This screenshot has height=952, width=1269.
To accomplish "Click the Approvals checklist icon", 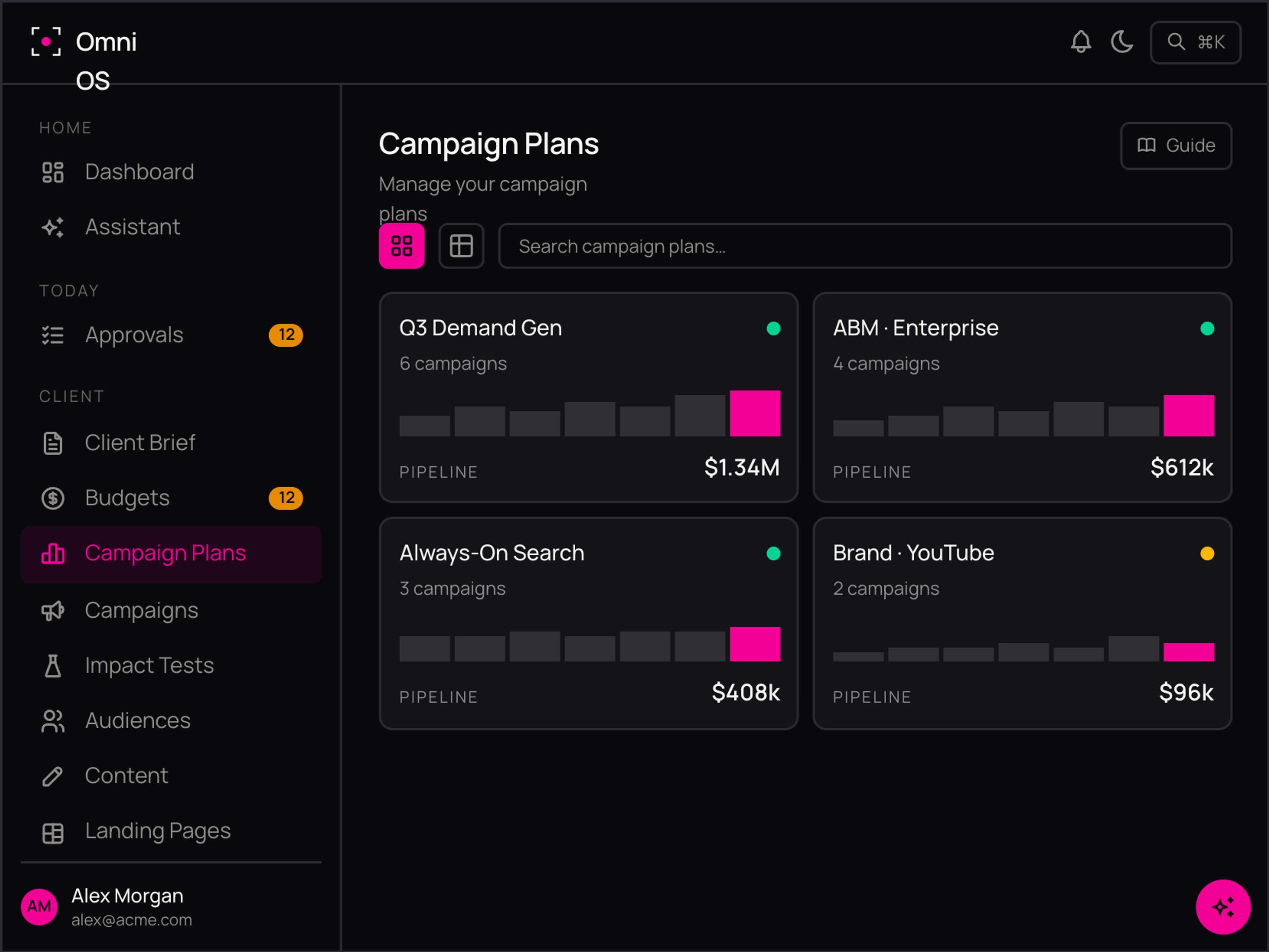I will coord(53,335).
